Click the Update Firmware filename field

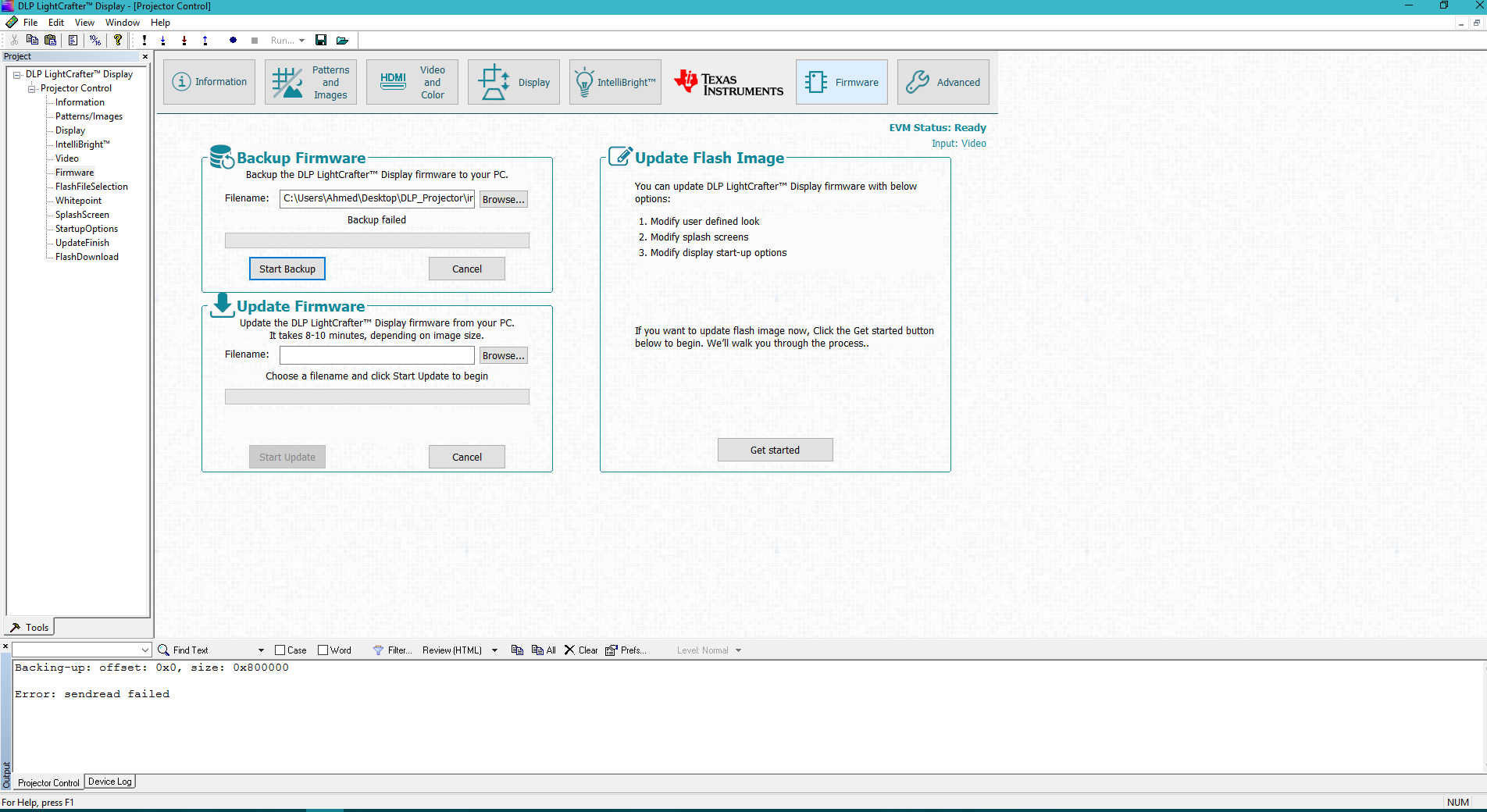click(x=377, y=354)
